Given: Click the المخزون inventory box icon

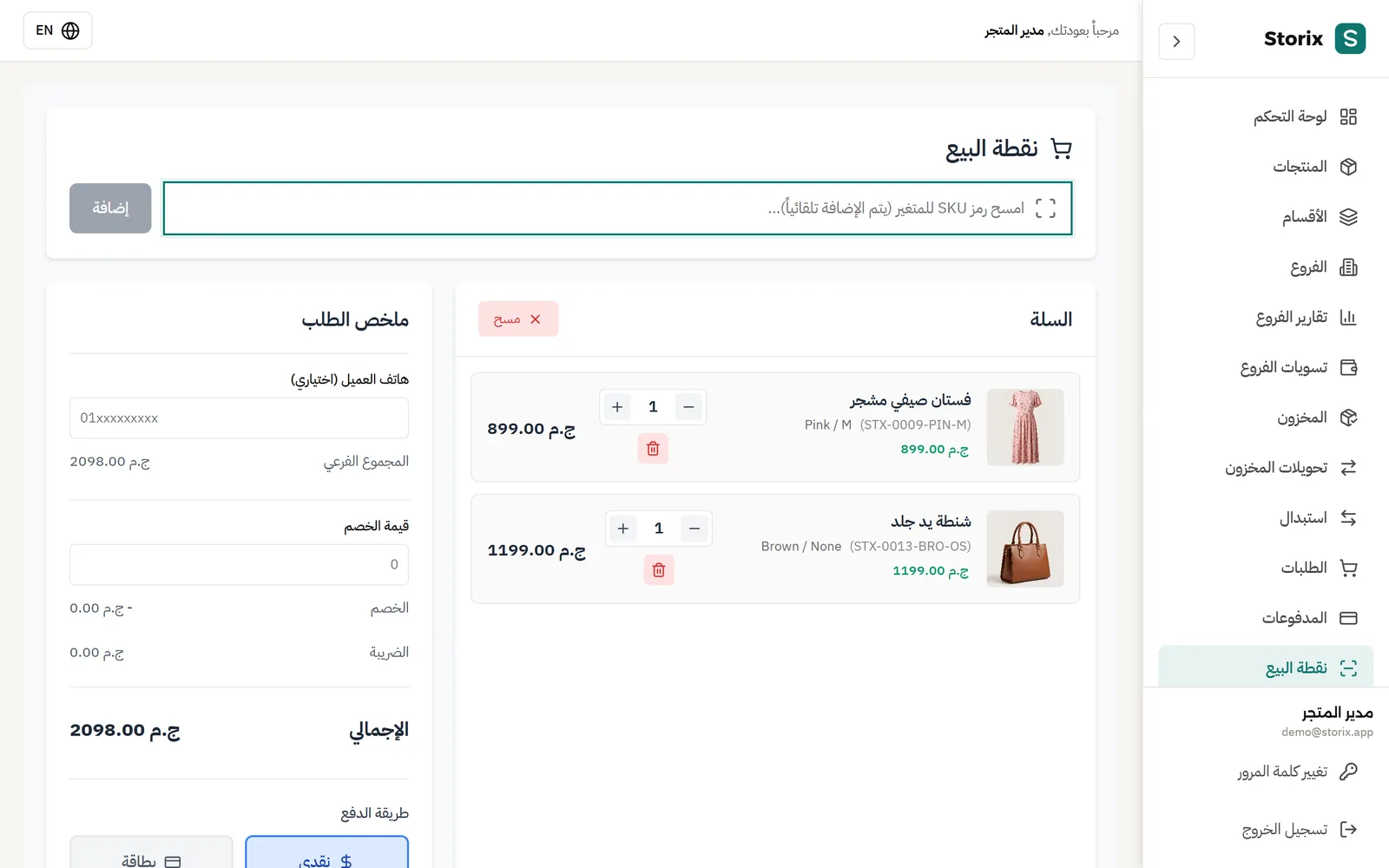Looking at the screenshot, I should click(1348, 418).
